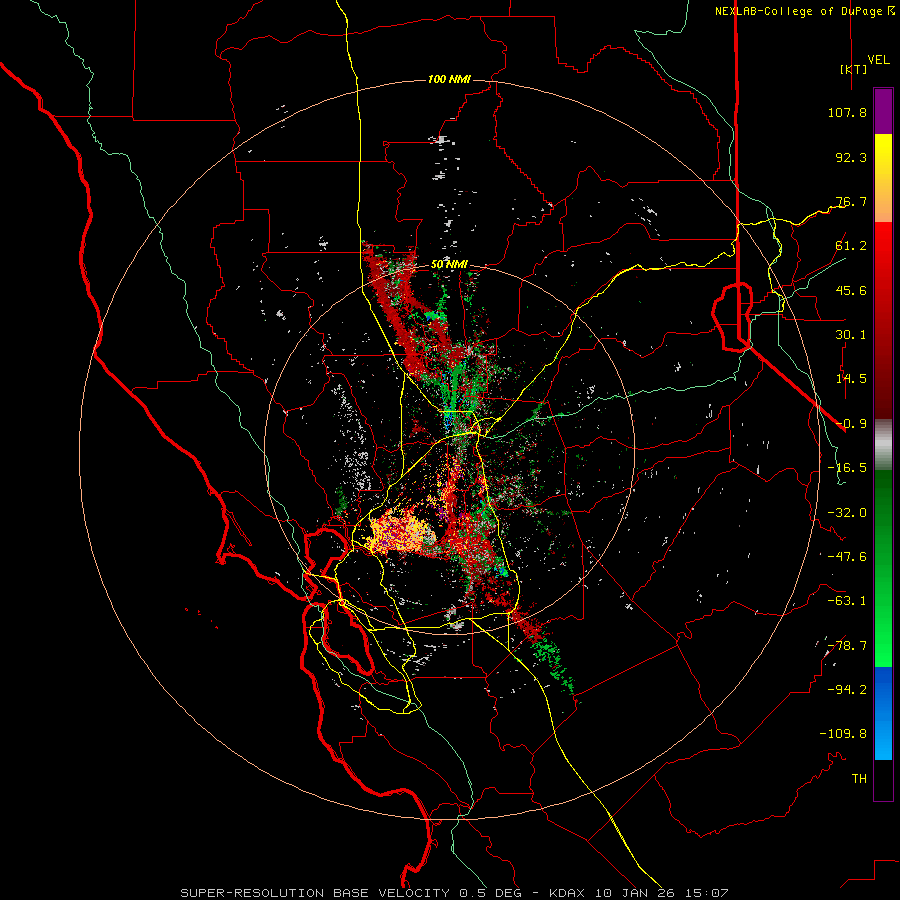Select the 61.2 velocity scale value
Viewport: 900px width, 900px height.
coord(851,246)
